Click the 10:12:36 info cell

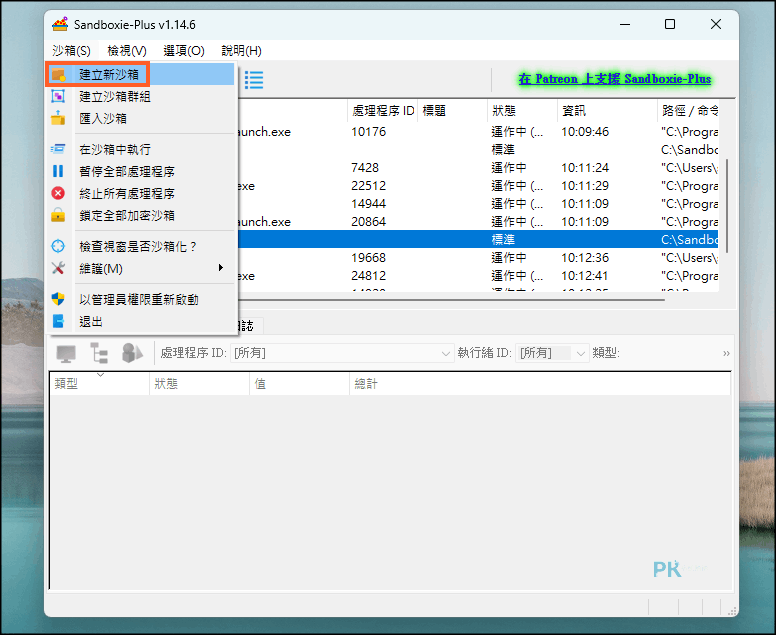pyautogui.click(x=585, y=257)
